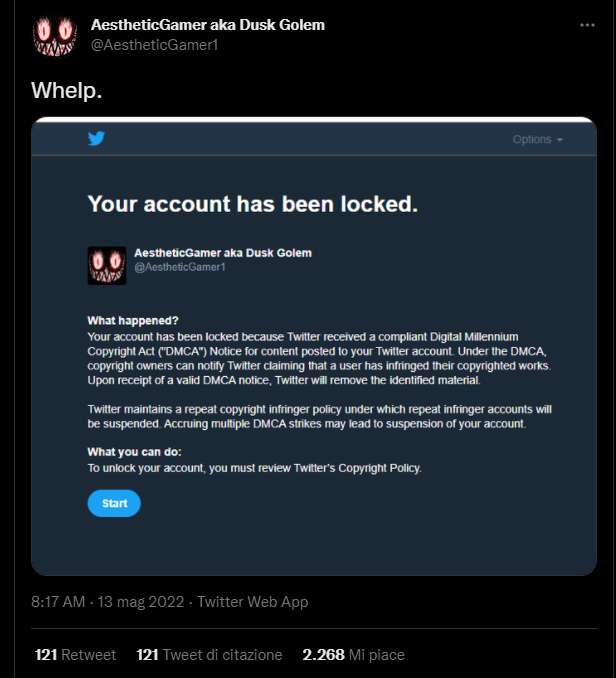This screenshot has height=678, width=616.
Task: Click the Options dropdown arrow caret
Action: (560, 140)
